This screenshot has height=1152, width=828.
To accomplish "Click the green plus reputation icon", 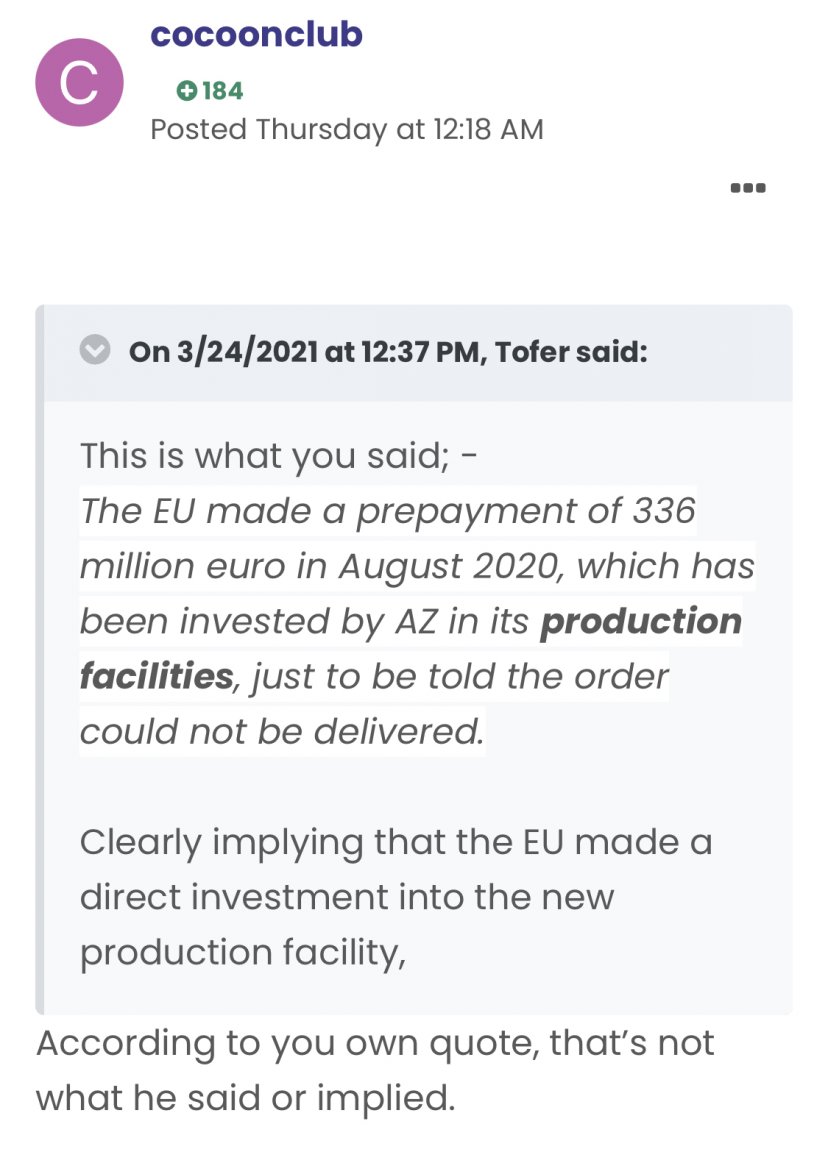I will pos(186,91).
